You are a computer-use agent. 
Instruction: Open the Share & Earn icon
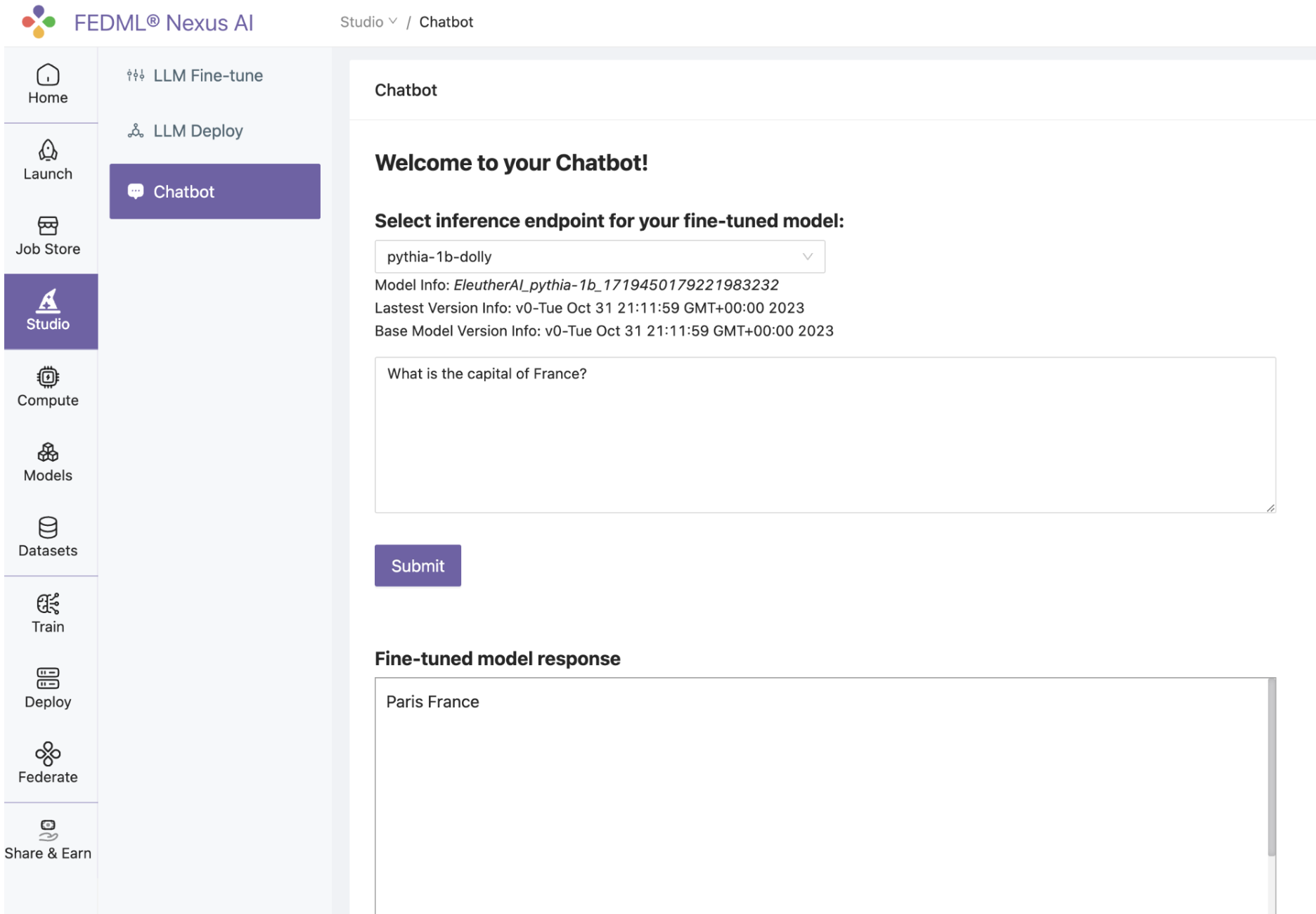coord(48,830)
